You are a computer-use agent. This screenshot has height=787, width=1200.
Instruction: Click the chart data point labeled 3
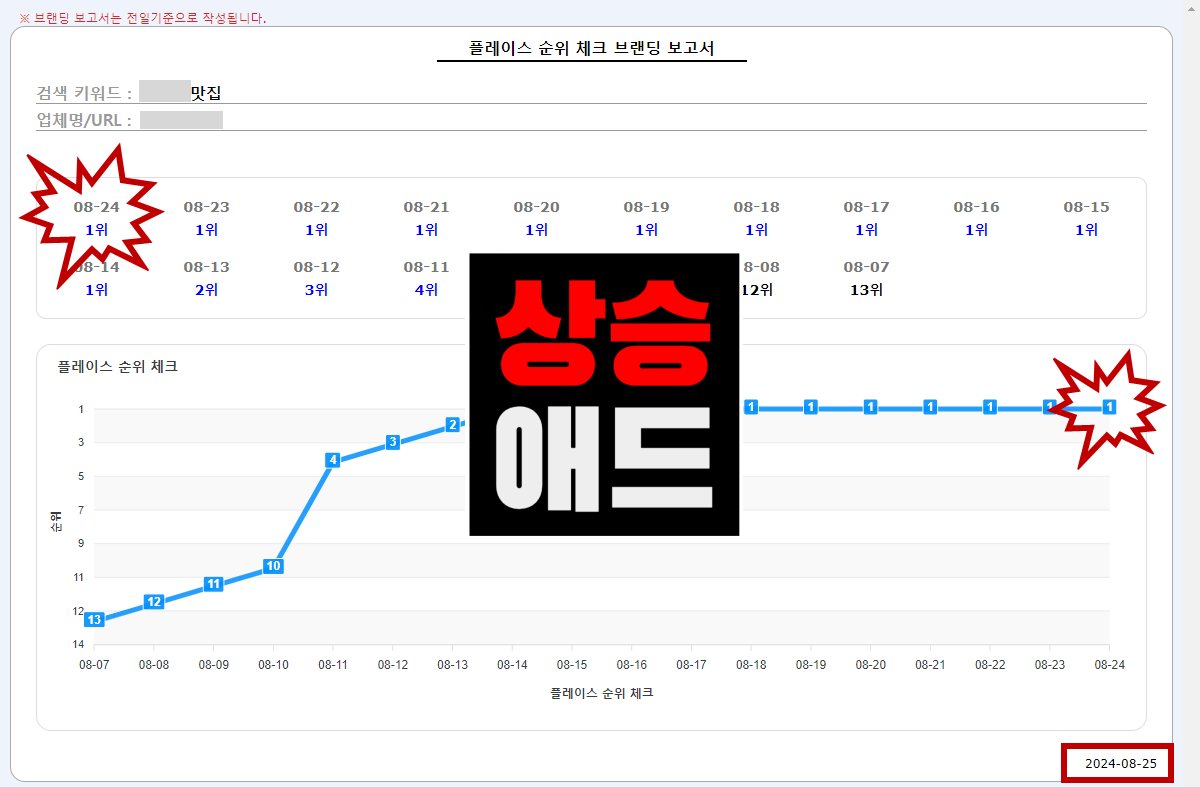coord(392,442)
